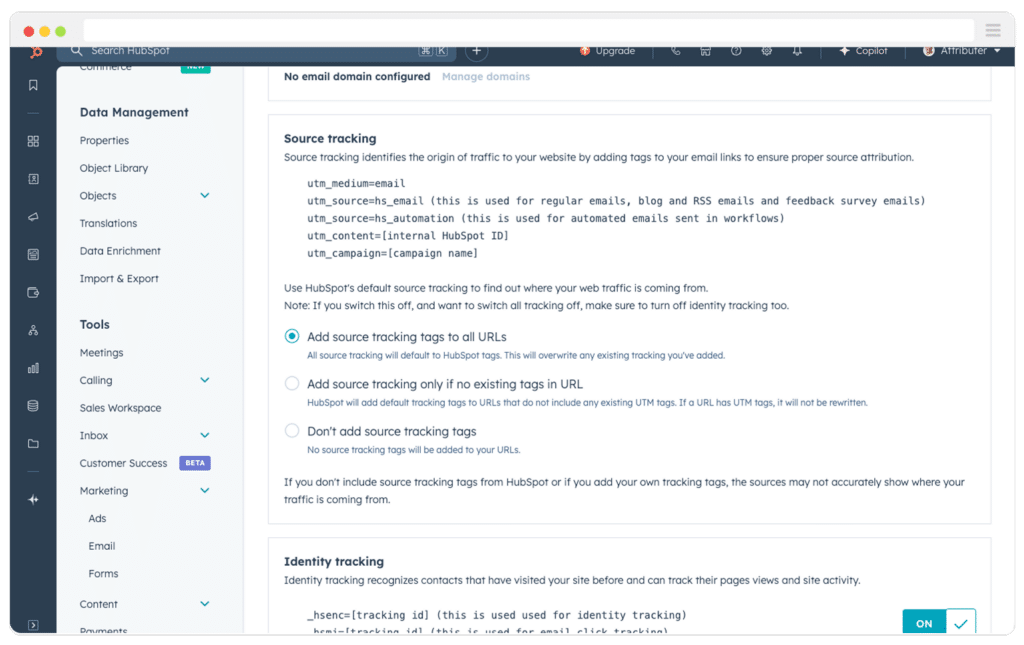Screen dimensions: 1024x645
Task: Open the Settings gear icon
Action: coord(766,50)
